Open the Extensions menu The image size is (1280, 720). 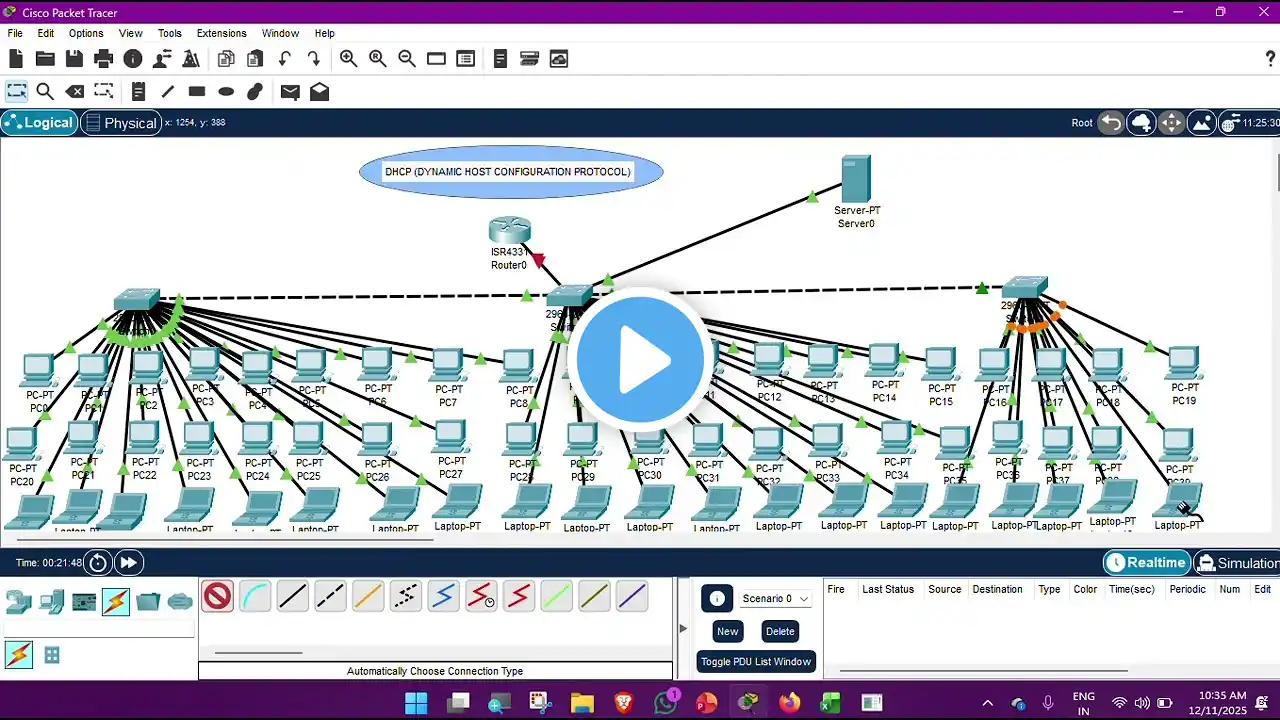(222, 33)
